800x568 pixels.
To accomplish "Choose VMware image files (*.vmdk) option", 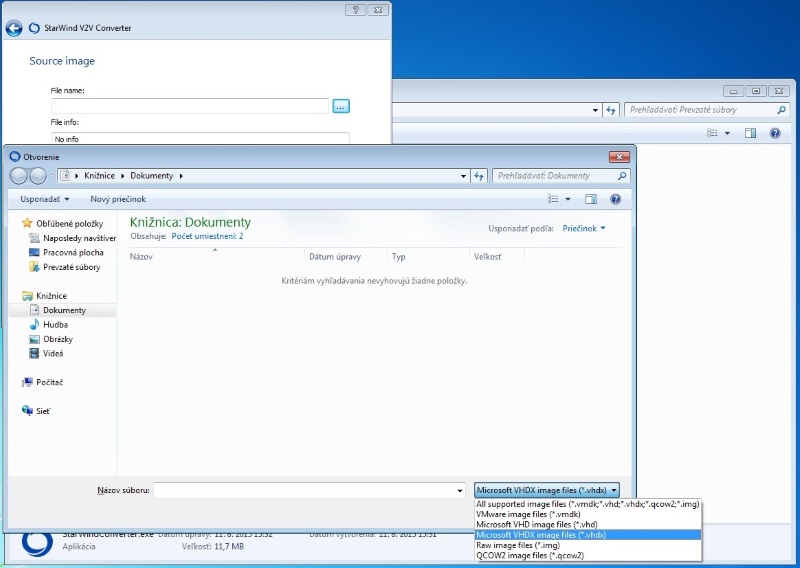I will (588, 514).
